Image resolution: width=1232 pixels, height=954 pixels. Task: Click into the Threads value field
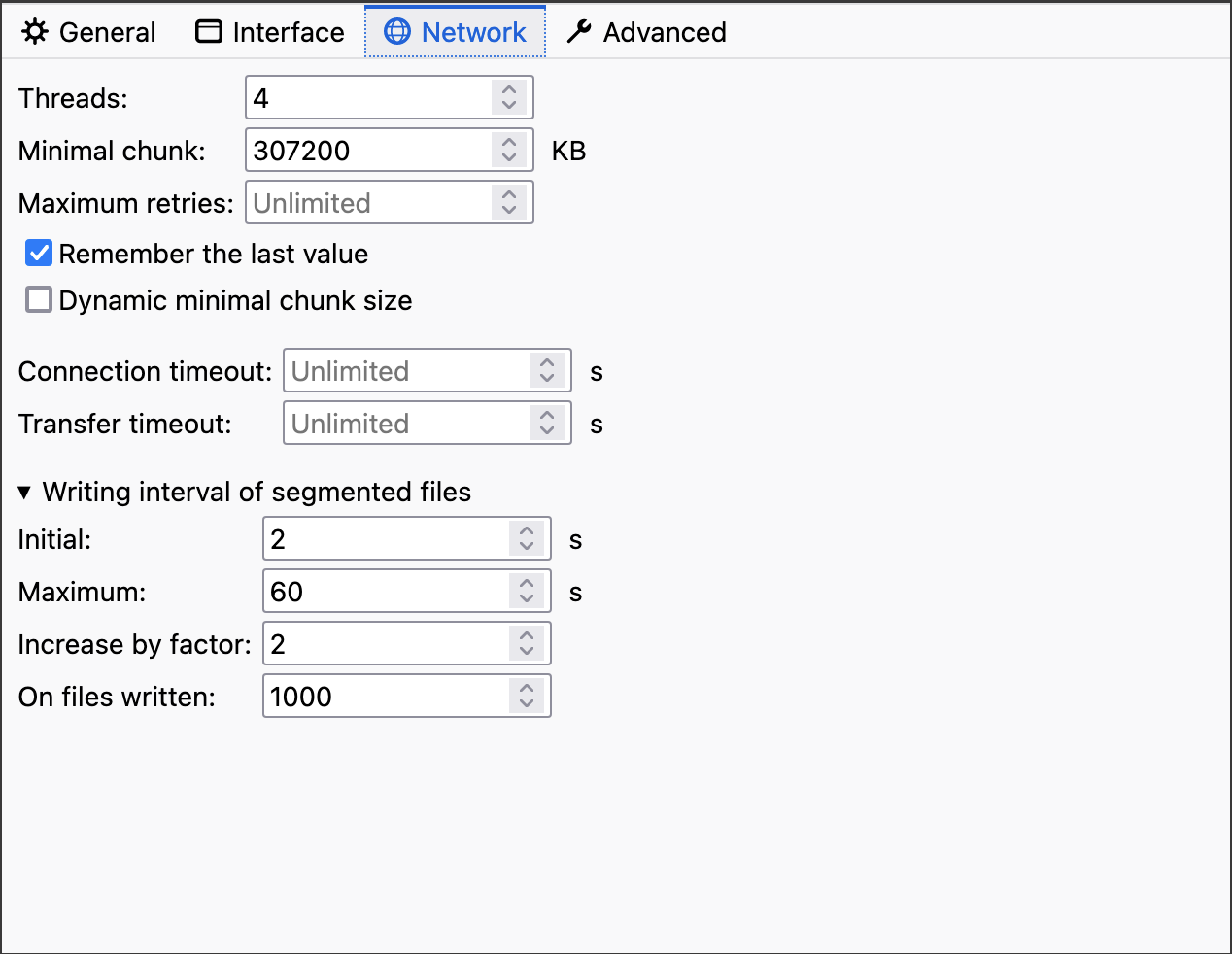[x=367, y=97]
